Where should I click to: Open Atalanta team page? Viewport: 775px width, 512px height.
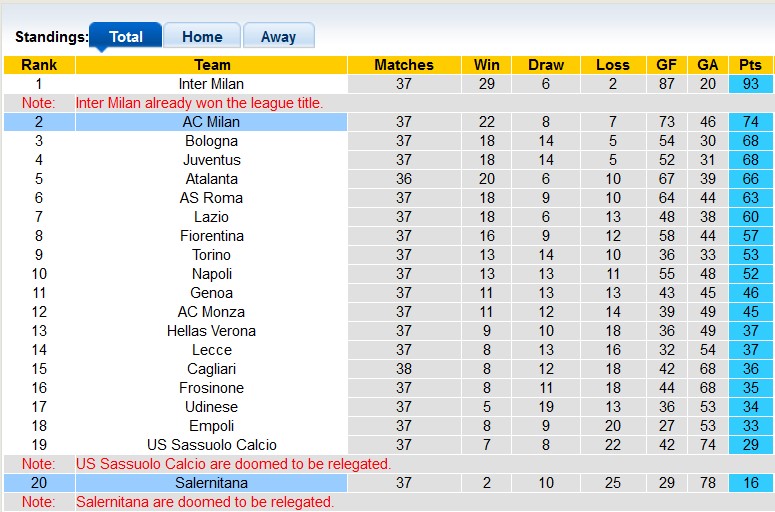tap(211, 179)
